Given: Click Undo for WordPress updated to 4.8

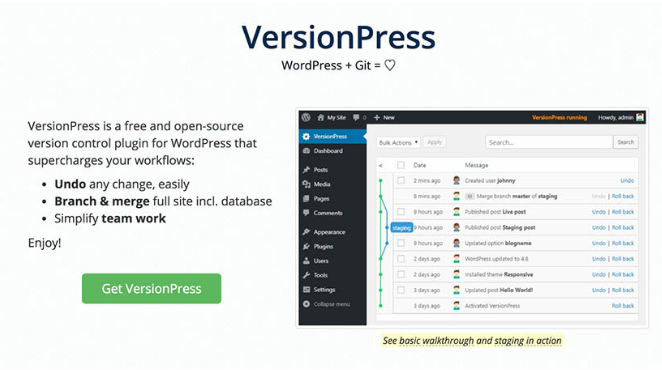Looking at the screenshot, I should click(x=599, y=258).
